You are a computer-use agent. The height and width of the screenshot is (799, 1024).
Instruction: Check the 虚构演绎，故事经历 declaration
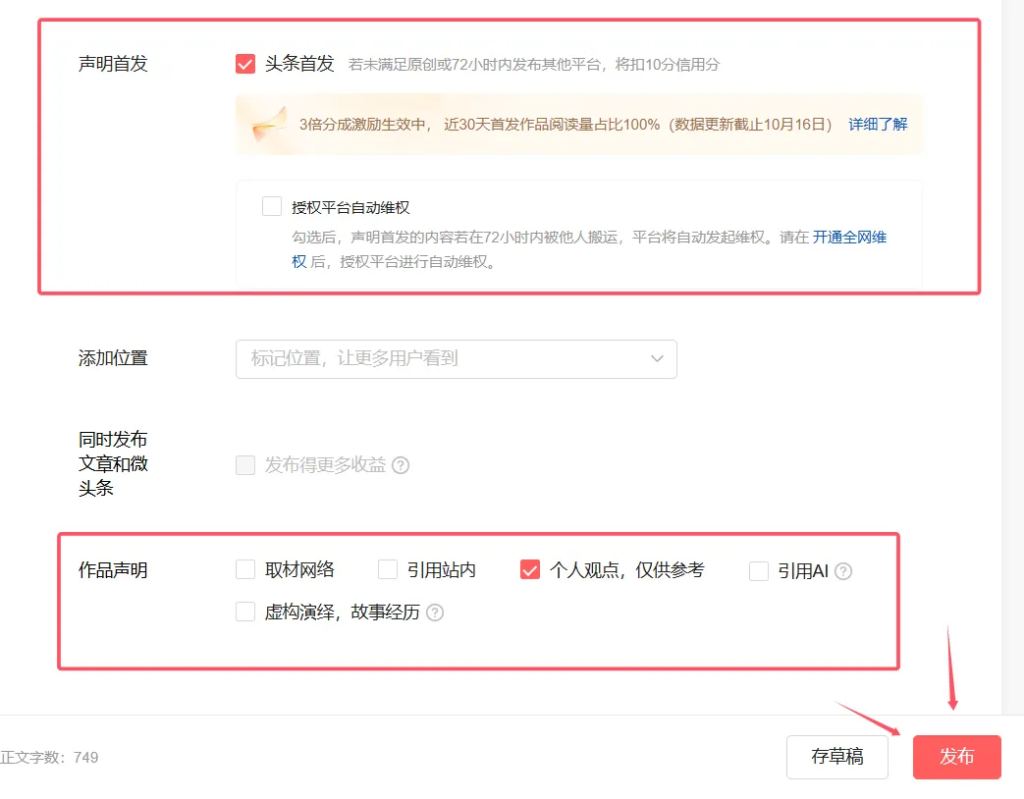[246, 613]
